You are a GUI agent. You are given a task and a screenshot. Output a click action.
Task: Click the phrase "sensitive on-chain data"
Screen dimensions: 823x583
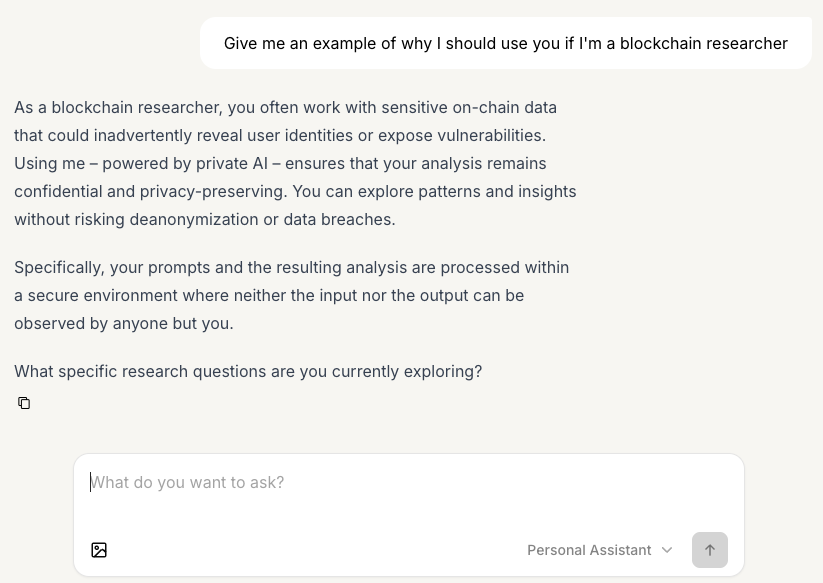(461, 107)
